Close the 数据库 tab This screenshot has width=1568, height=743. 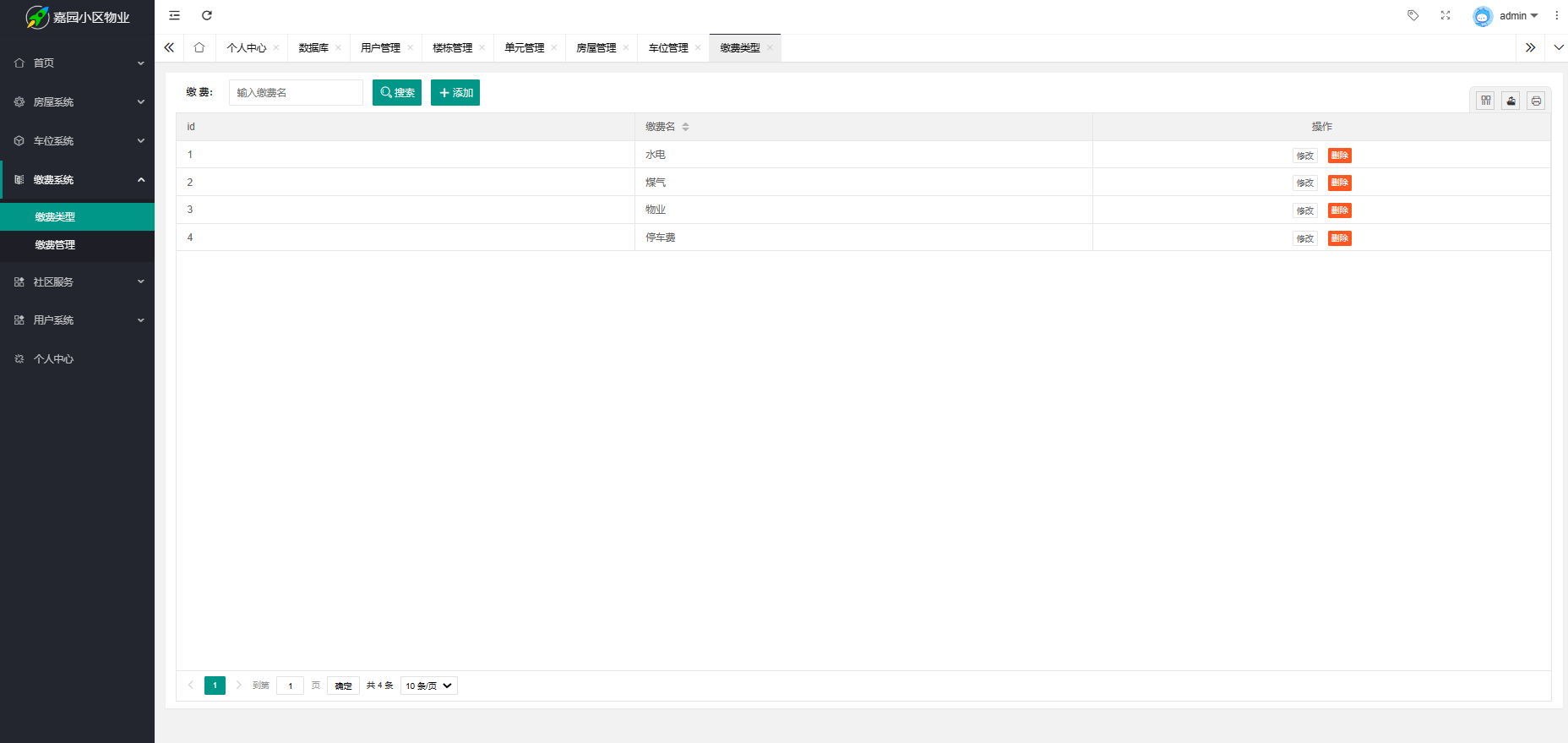tap(338, 47)
